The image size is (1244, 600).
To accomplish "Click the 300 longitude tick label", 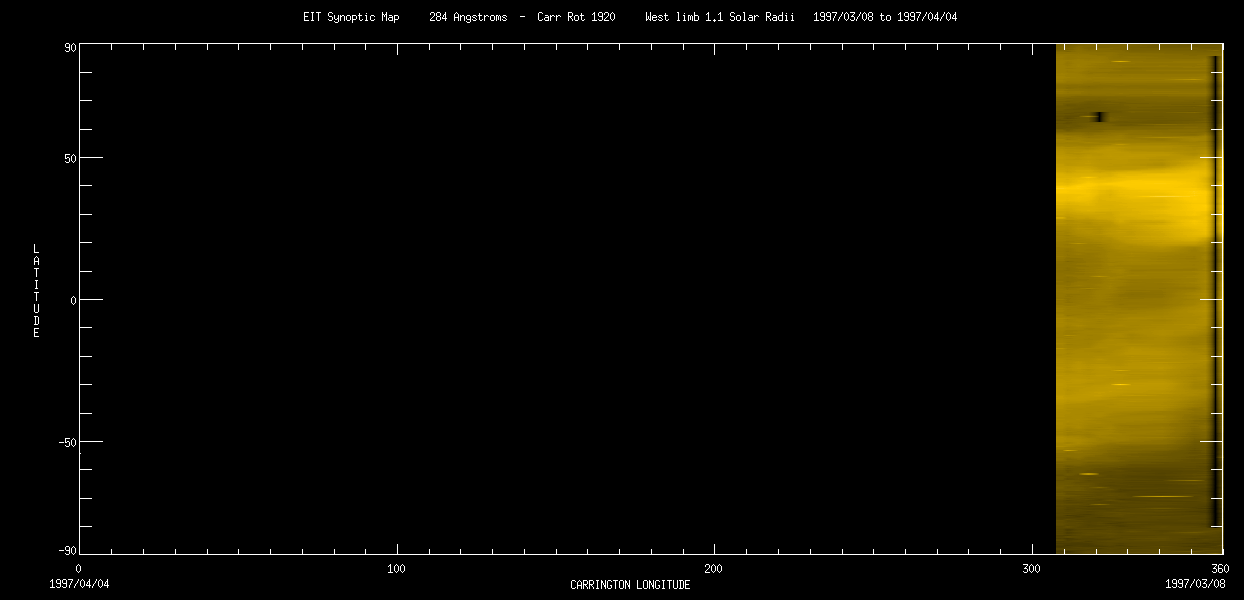I will [x=1031, y=568].
